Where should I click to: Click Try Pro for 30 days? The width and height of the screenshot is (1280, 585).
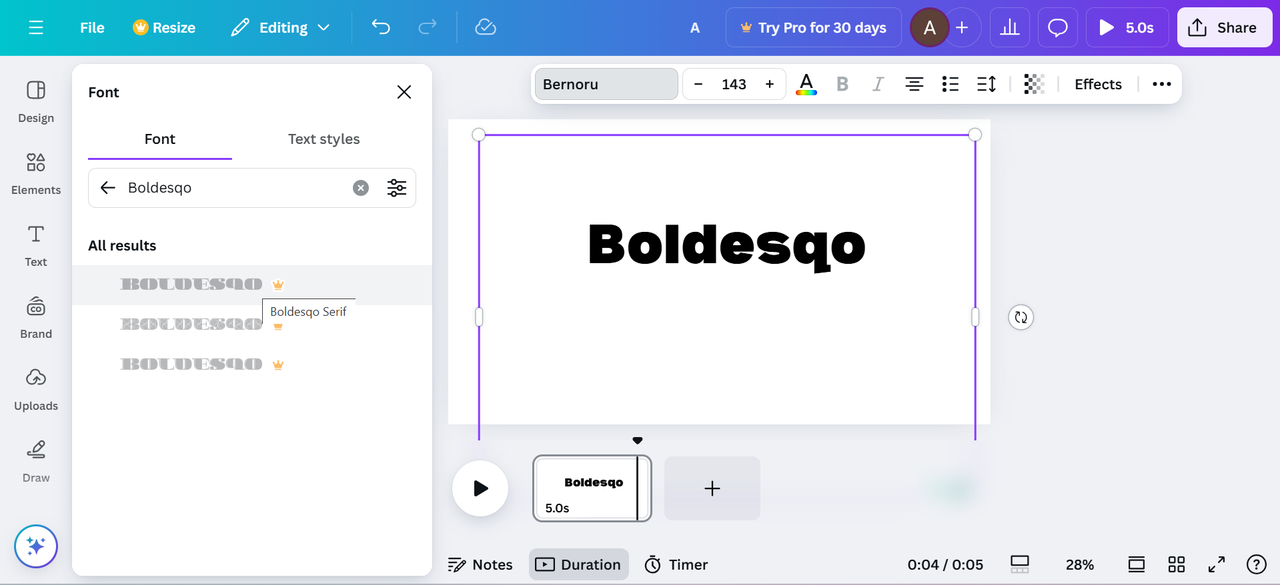click(813, 28)
